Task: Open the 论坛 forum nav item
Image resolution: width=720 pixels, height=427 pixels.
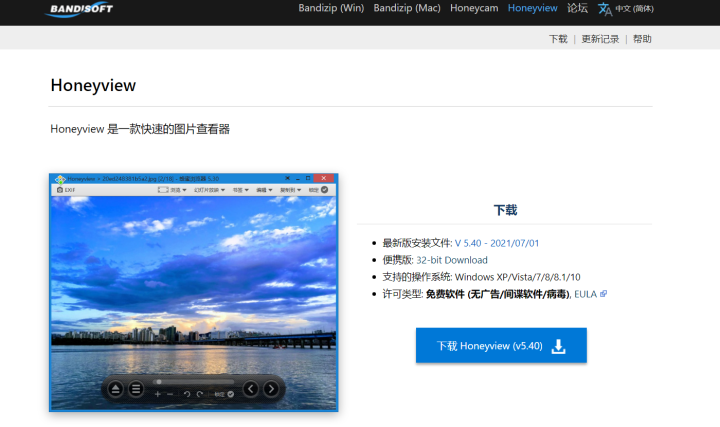Action: 577,8
